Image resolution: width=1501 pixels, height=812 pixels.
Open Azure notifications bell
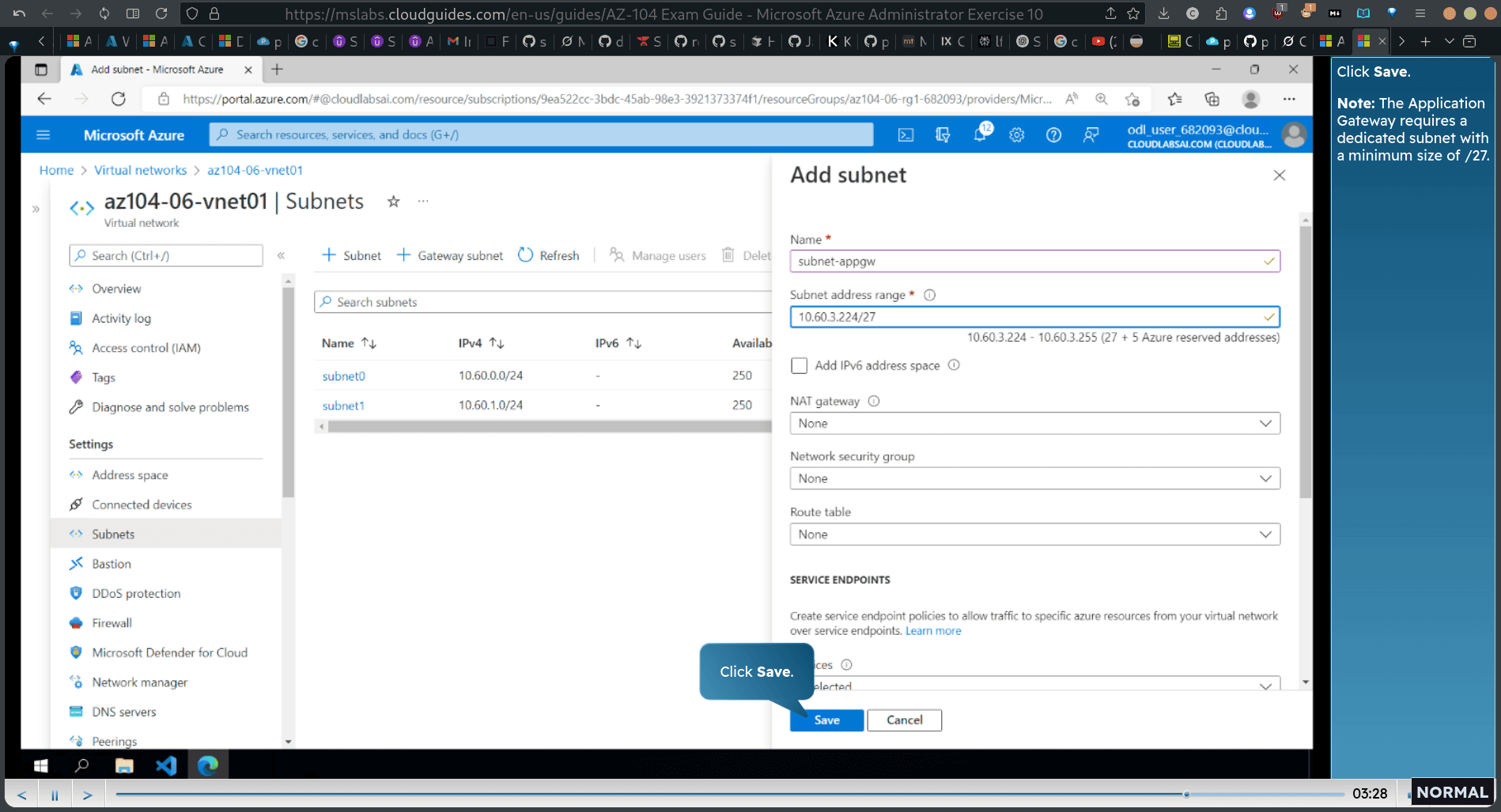click(x=980, y=135)
